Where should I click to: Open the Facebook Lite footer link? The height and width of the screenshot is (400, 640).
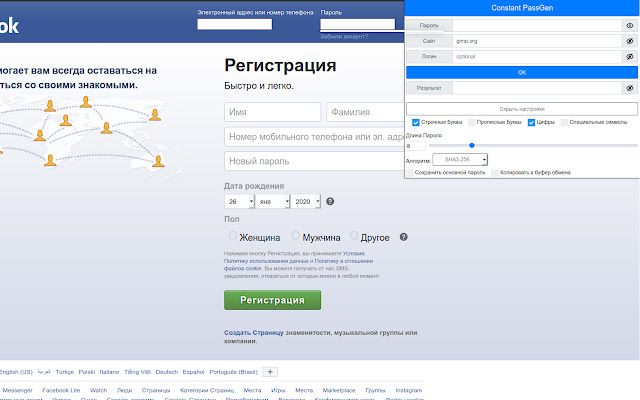click(61, 390)
